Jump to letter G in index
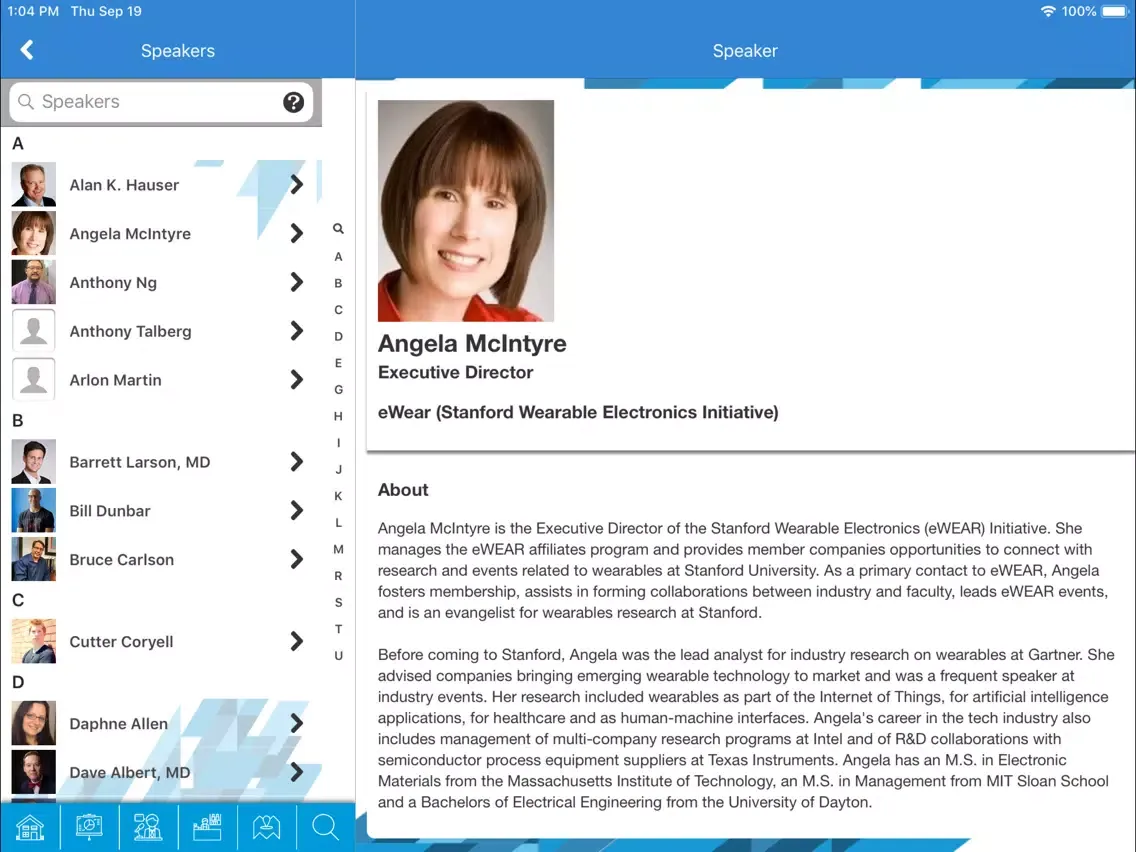The image size is (1136, 852). 338,390
